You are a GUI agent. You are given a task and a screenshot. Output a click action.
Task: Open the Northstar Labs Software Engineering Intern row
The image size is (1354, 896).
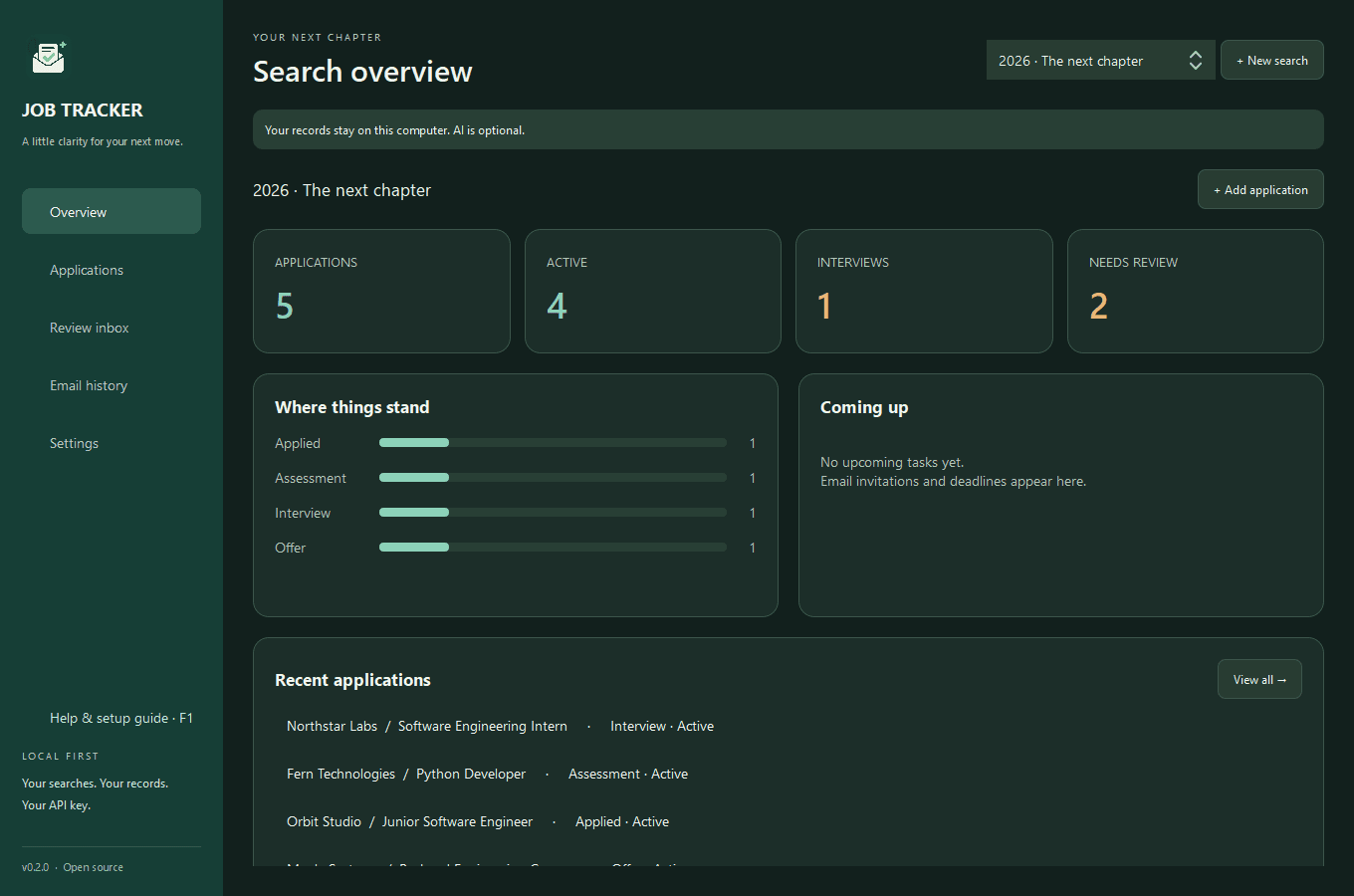tap(789, 727)
